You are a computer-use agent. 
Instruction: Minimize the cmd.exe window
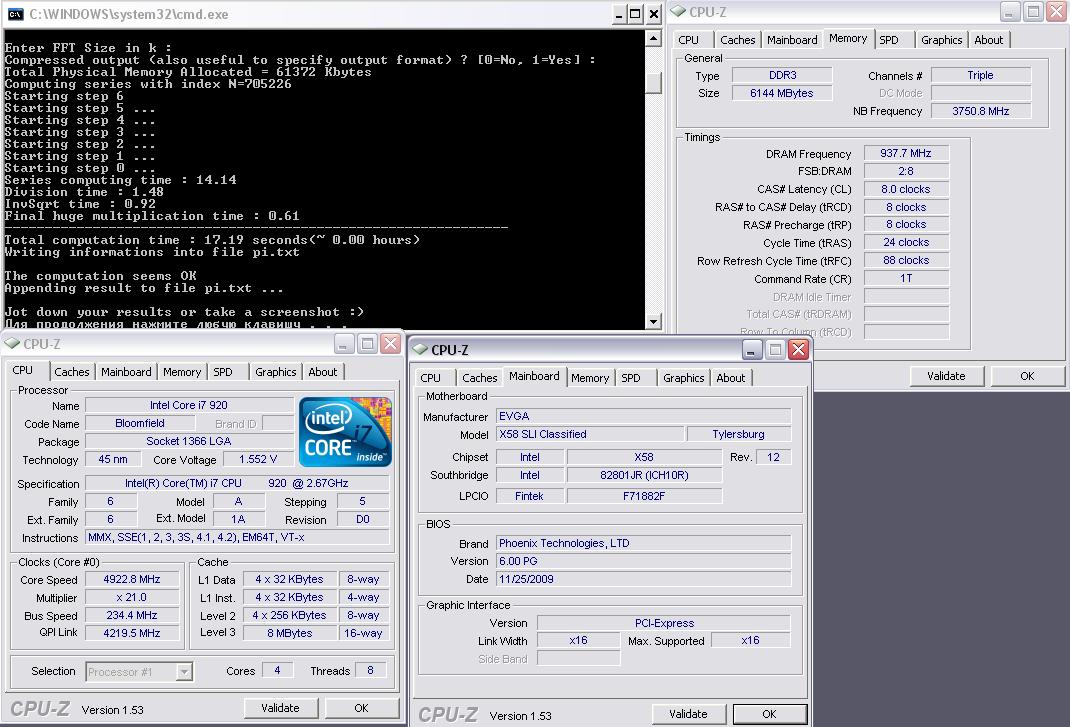tap(619, 14)
